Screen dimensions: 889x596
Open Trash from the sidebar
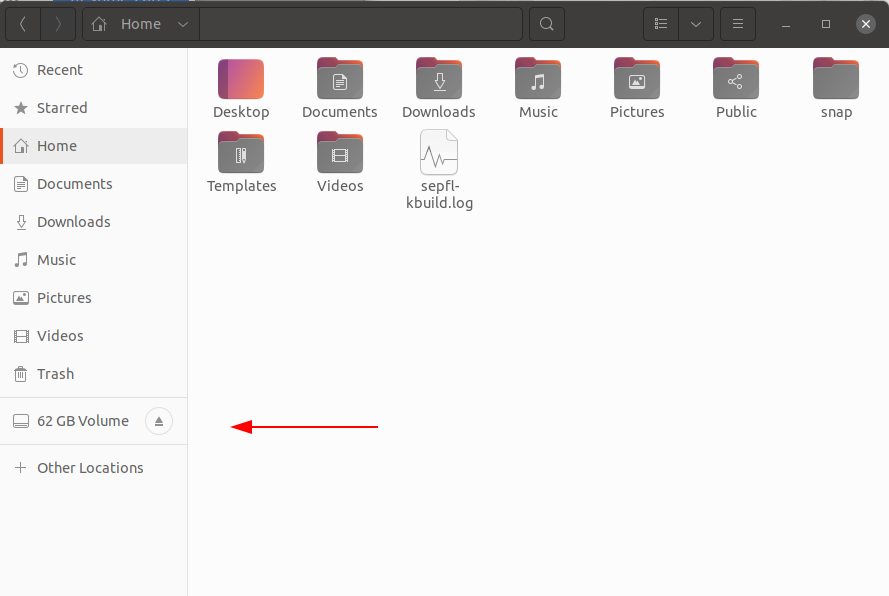(55, 374)
